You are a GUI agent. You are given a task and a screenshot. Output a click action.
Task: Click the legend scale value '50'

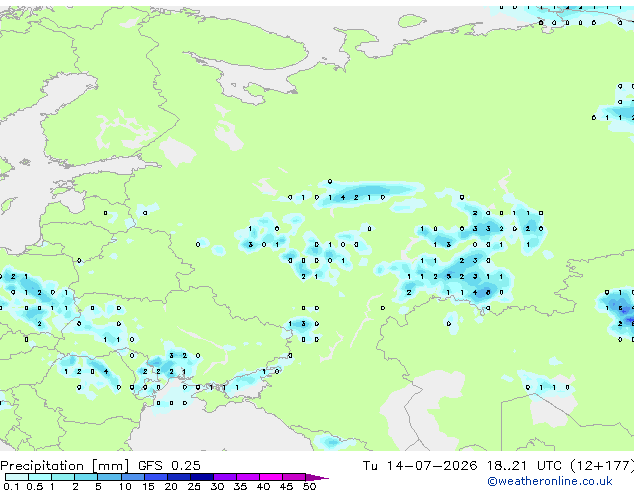click(309, 486)
